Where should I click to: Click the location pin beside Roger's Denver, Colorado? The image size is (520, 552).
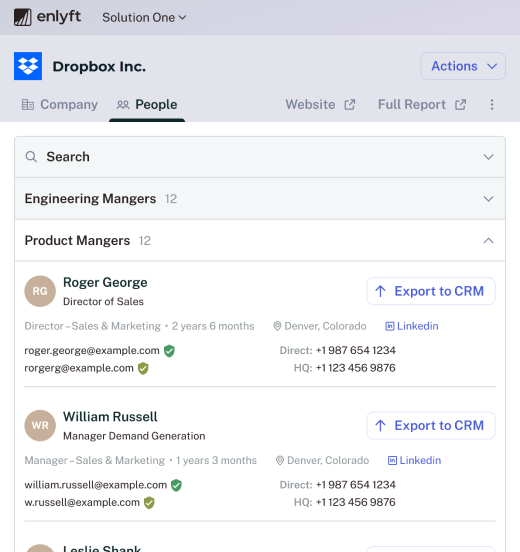(x=277, y=326)
